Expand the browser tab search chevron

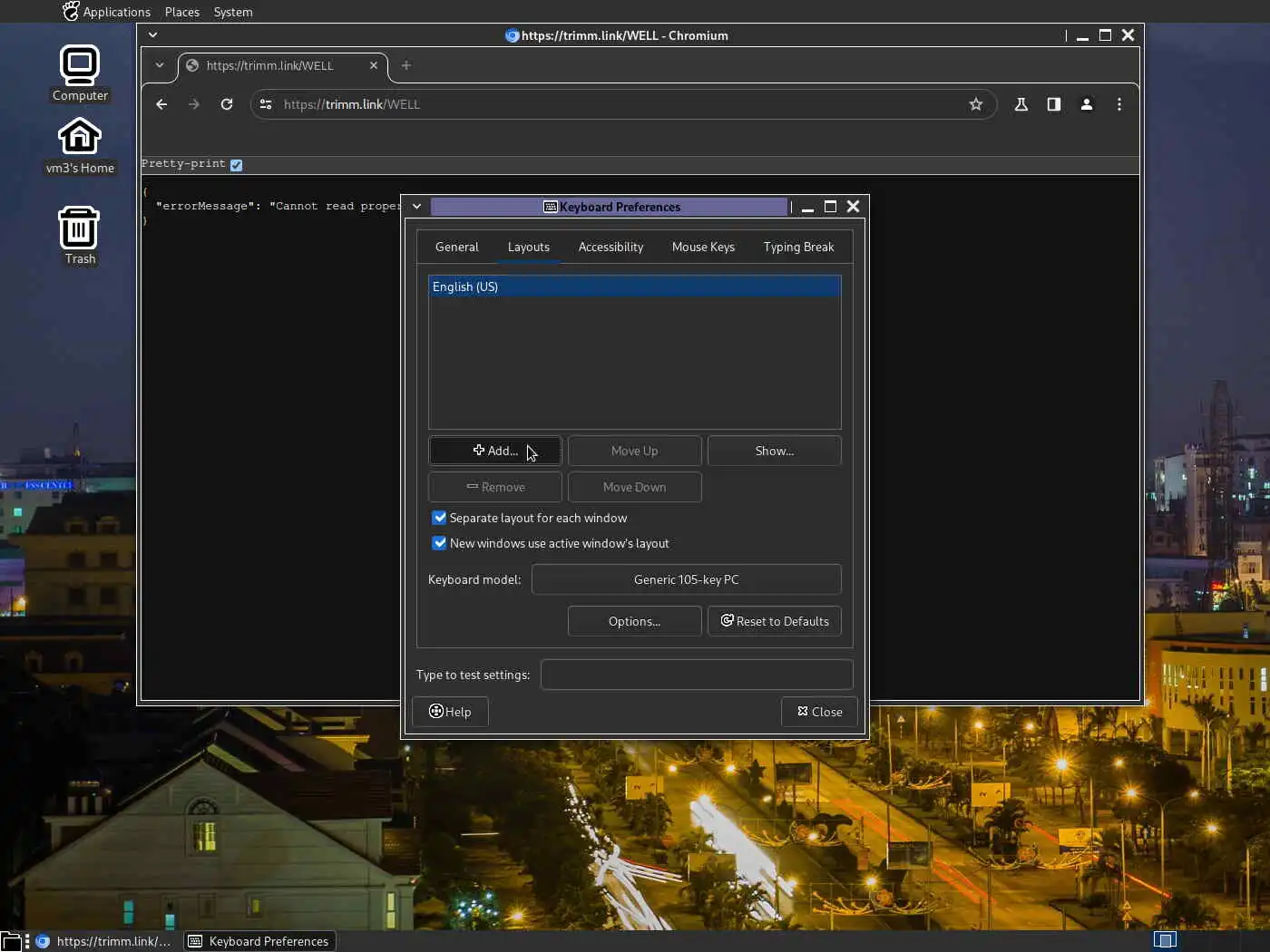click(160, 65)
